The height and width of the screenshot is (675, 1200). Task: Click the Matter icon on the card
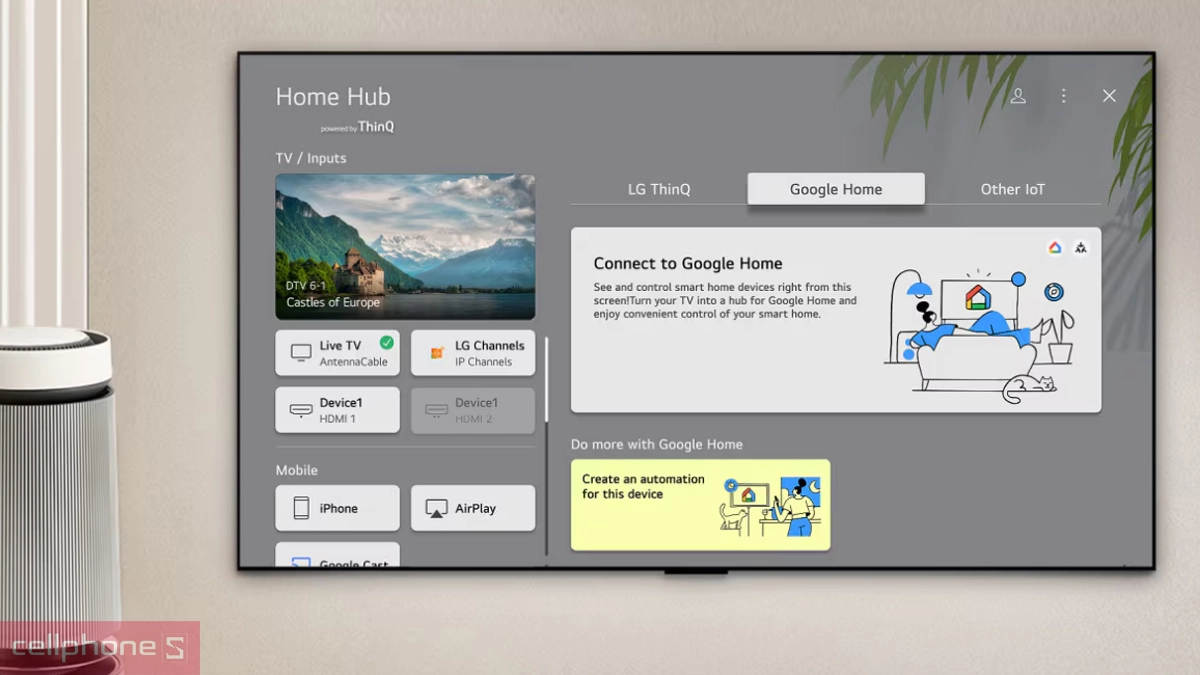pyautogui.click(x=1081, y=248)
